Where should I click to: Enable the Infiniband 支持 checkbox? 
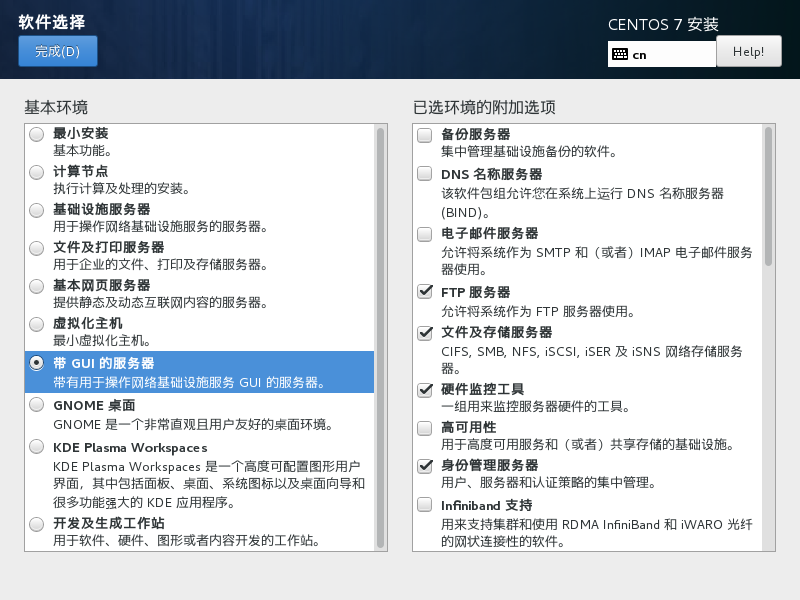(424, 505)
